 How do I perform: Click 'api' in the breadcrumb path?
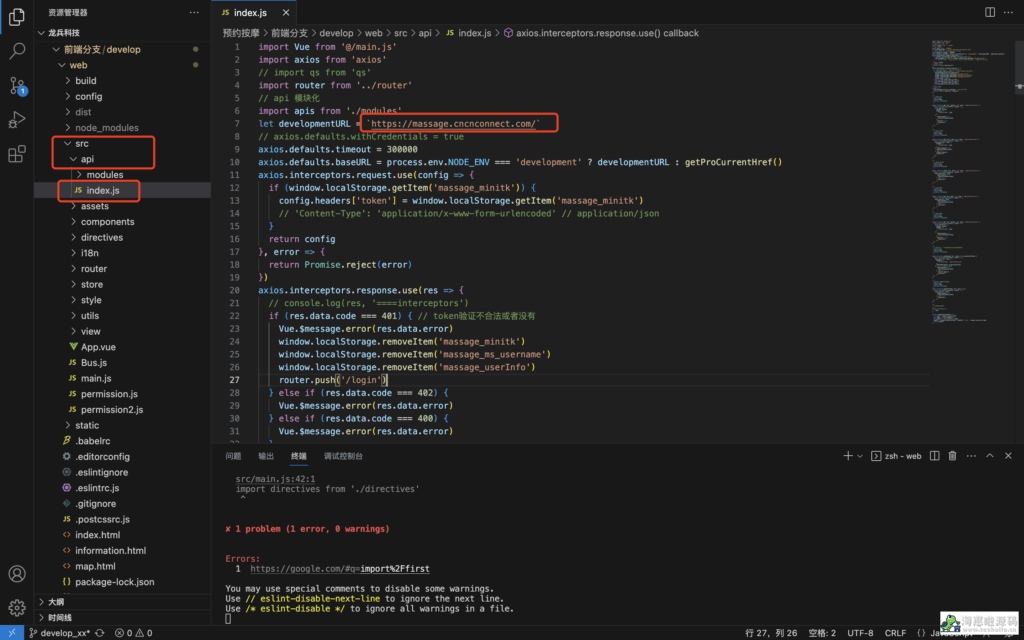[x=425, y=33]
